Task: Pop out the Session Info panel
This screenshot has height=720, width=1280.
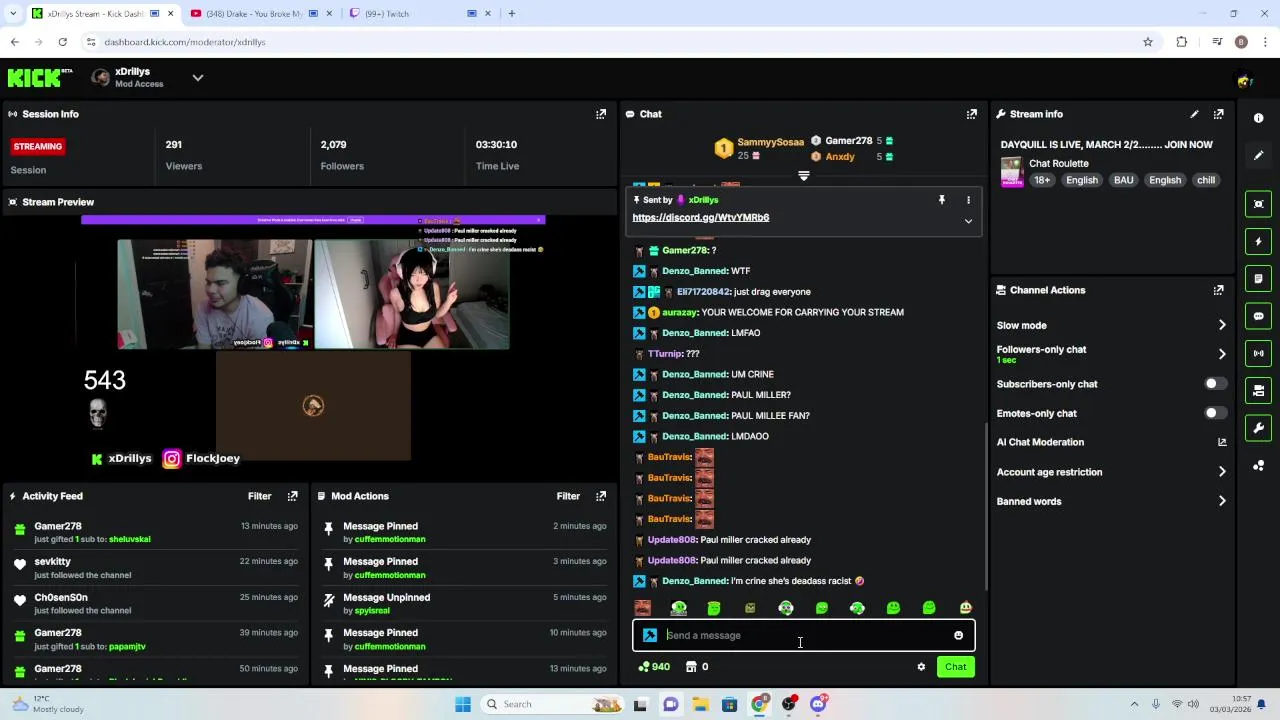Action: [x=601, y=114]
